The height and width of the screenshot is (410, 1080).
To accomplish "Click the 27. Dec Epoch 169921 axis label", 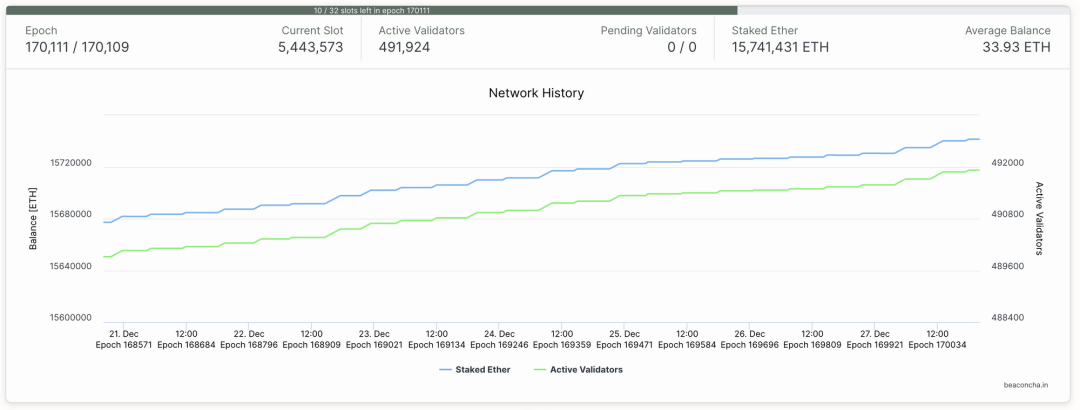I will [x=874, y=339].
